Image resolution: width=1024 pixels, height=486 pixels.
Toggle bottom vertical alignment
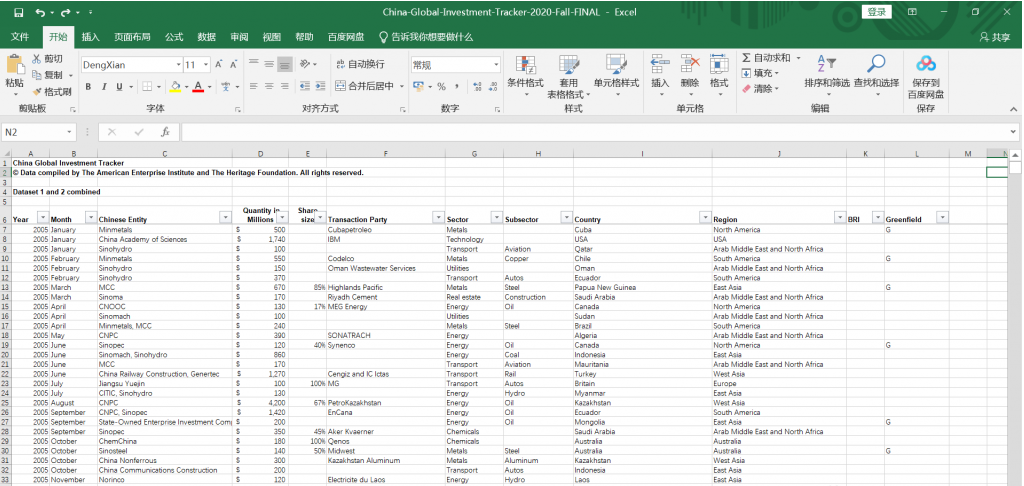click(285, 64)
